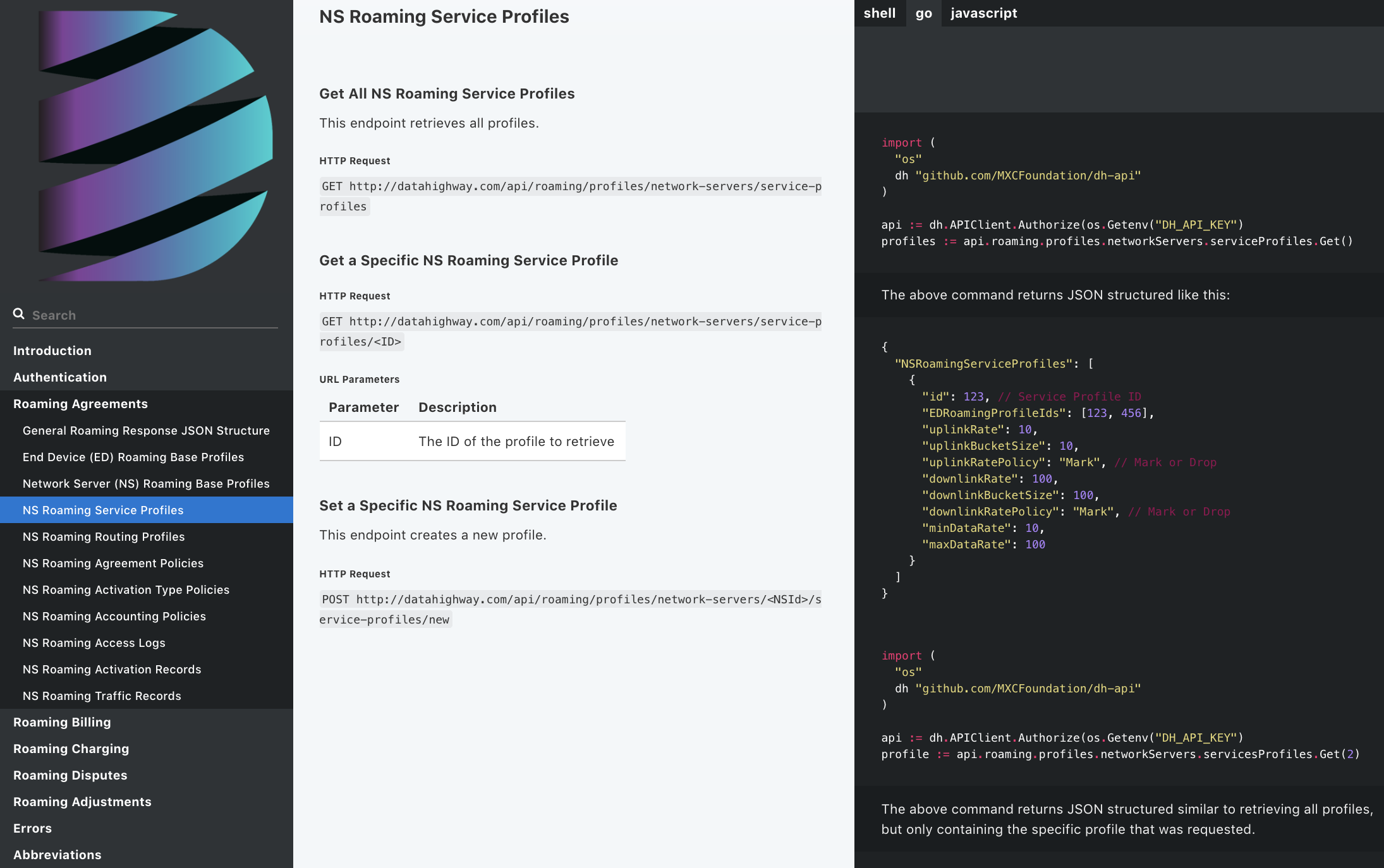Open the Introduction section link
The image size is (1384, 868).
[x=52, y=351]
